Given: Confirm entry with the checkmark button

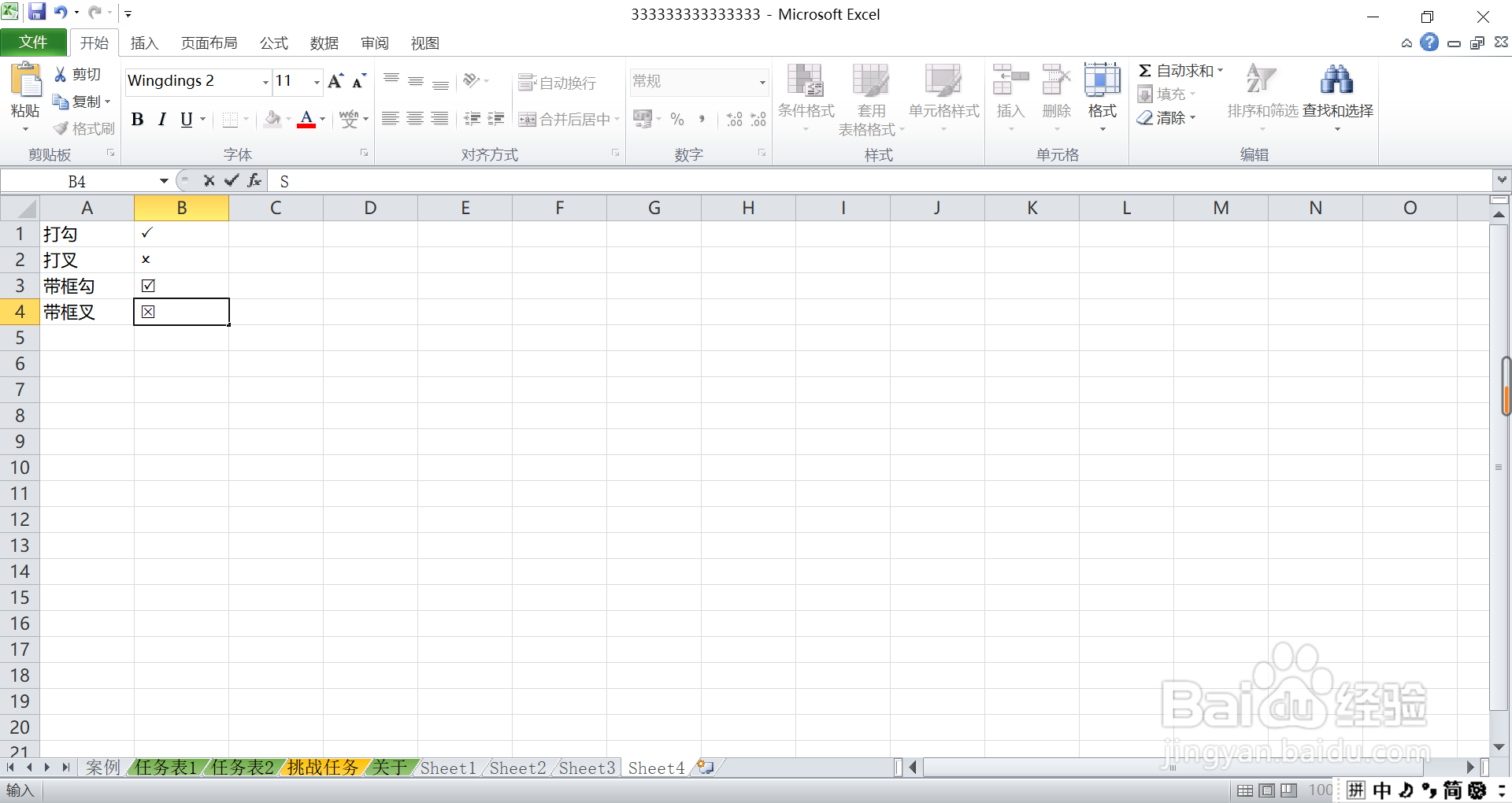Looking at the screenshot, I should (x=232, y=181).
